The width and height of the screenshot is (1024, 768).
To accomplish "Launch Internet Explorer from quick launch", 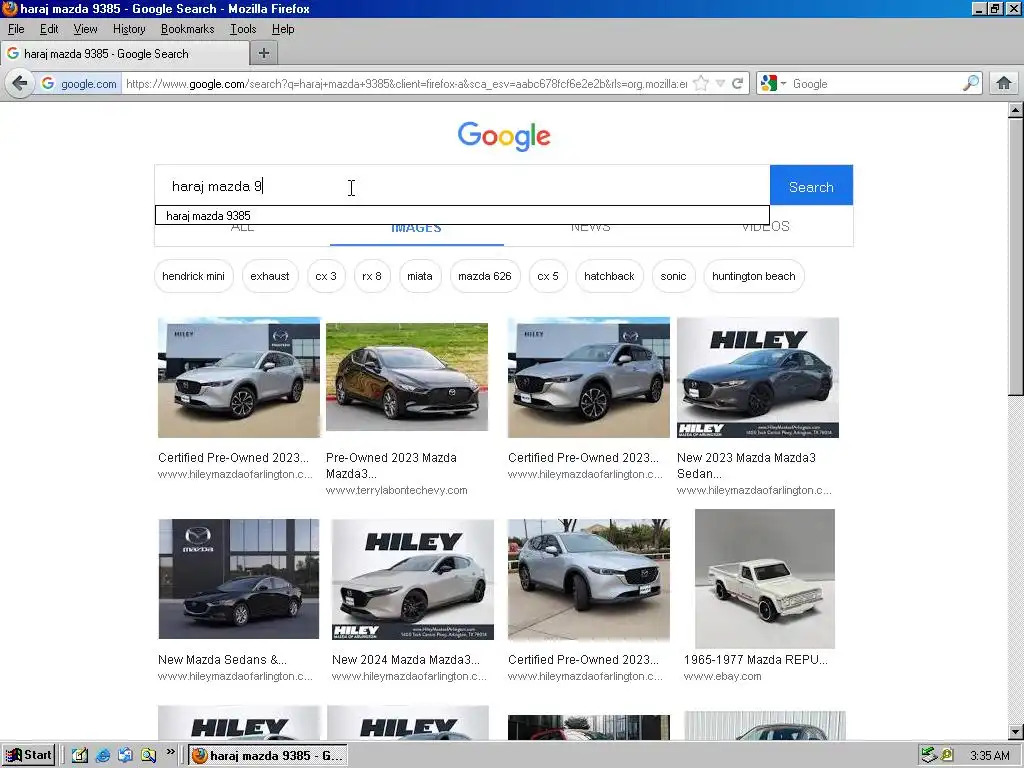I will [103, 756].
